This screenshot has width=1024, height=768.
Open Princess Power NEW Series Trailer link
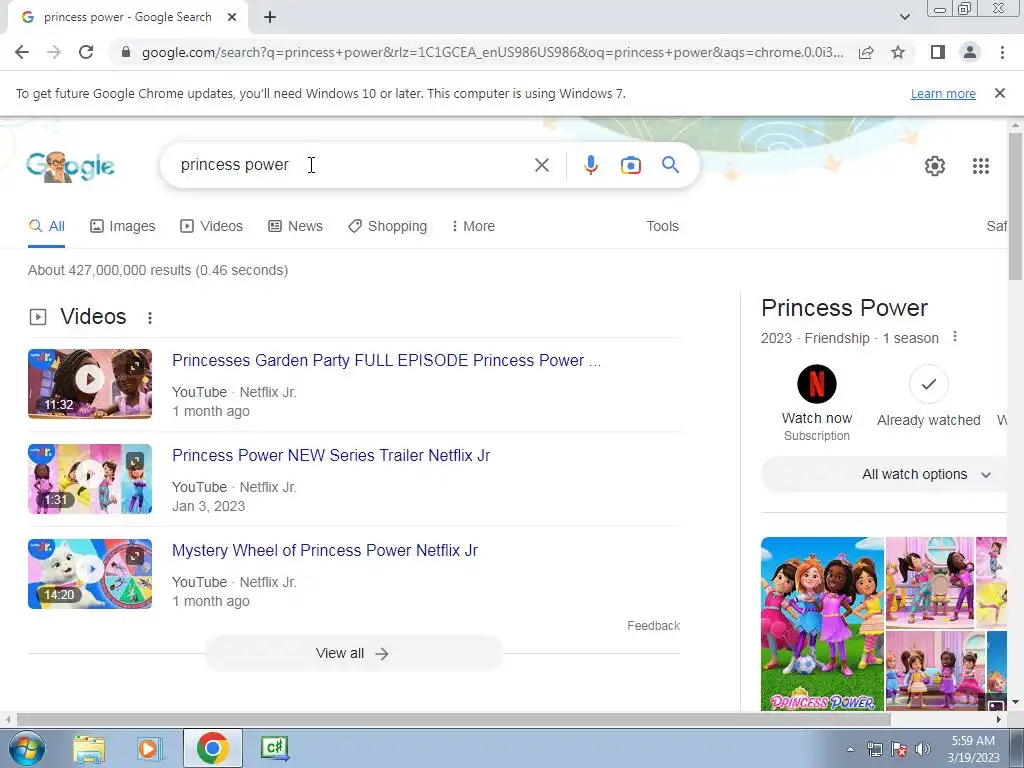pos(331,455)
